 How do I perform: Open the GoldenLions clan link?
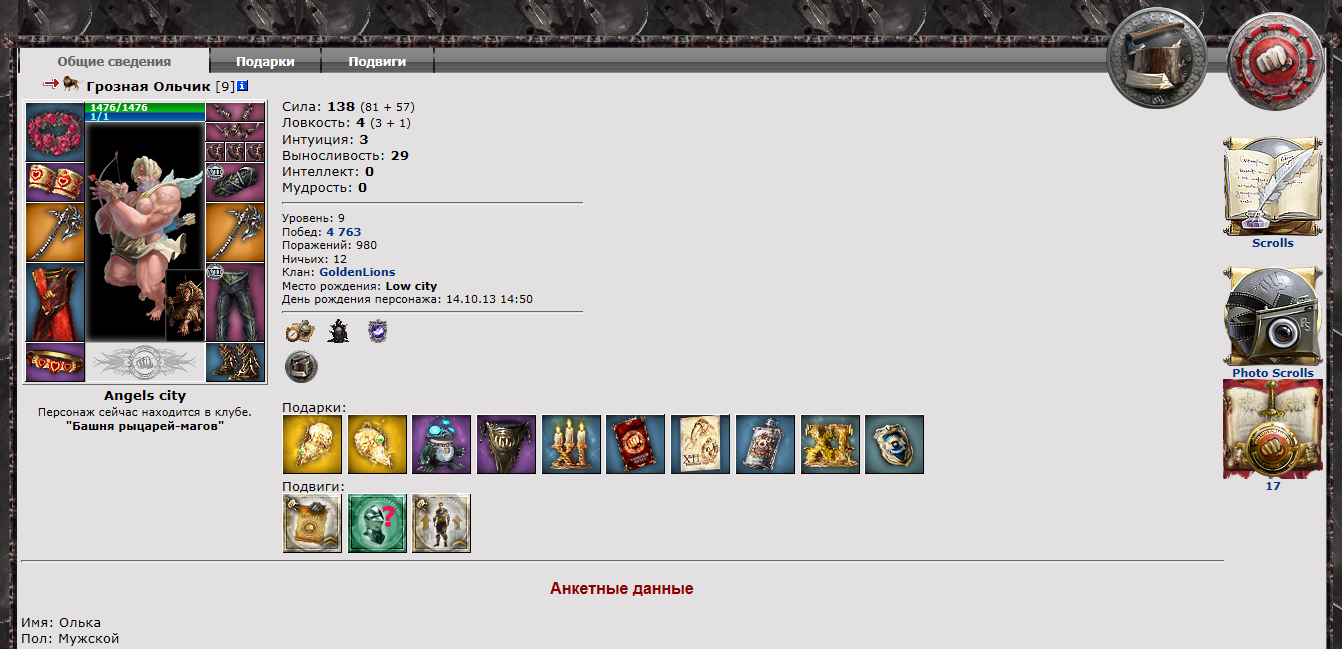click(x=357, y=272)
